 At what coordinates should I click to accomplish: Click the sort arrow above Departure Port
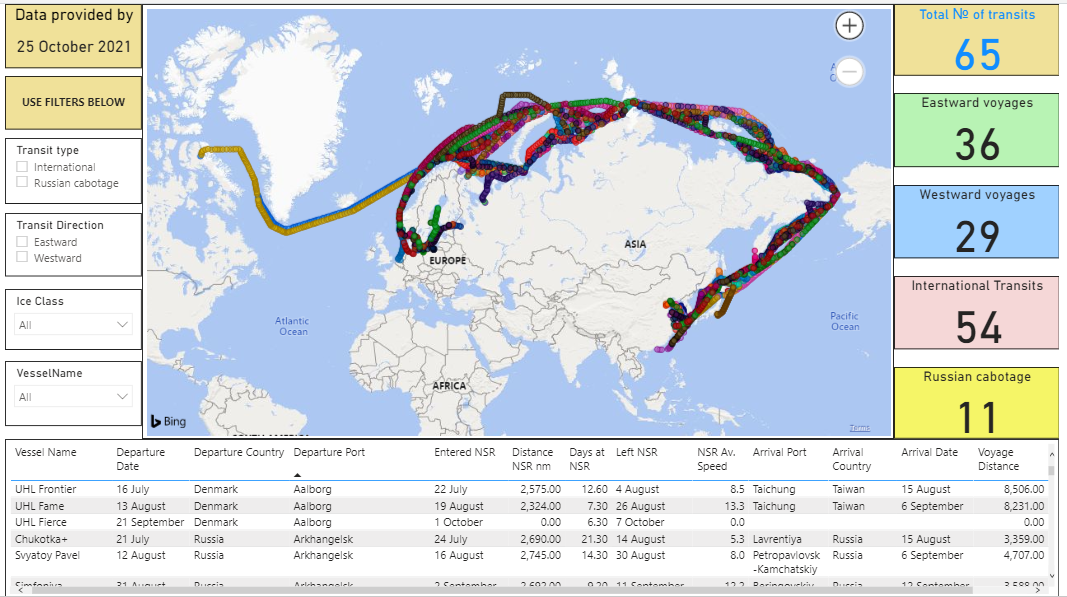click(298, 475)
